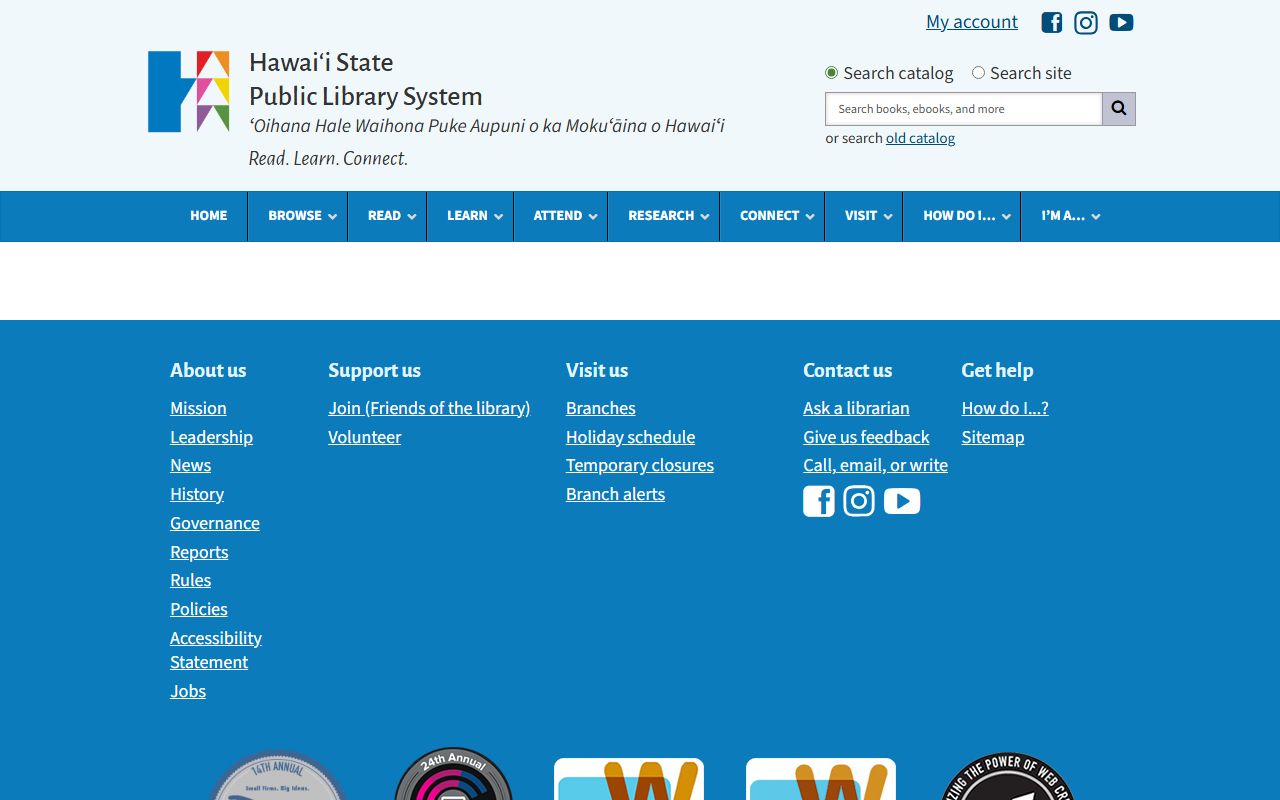This screenshot has width=1280, height=800.
Task: Open footer Facebook icon under Contact us
Action: (819, 501)
